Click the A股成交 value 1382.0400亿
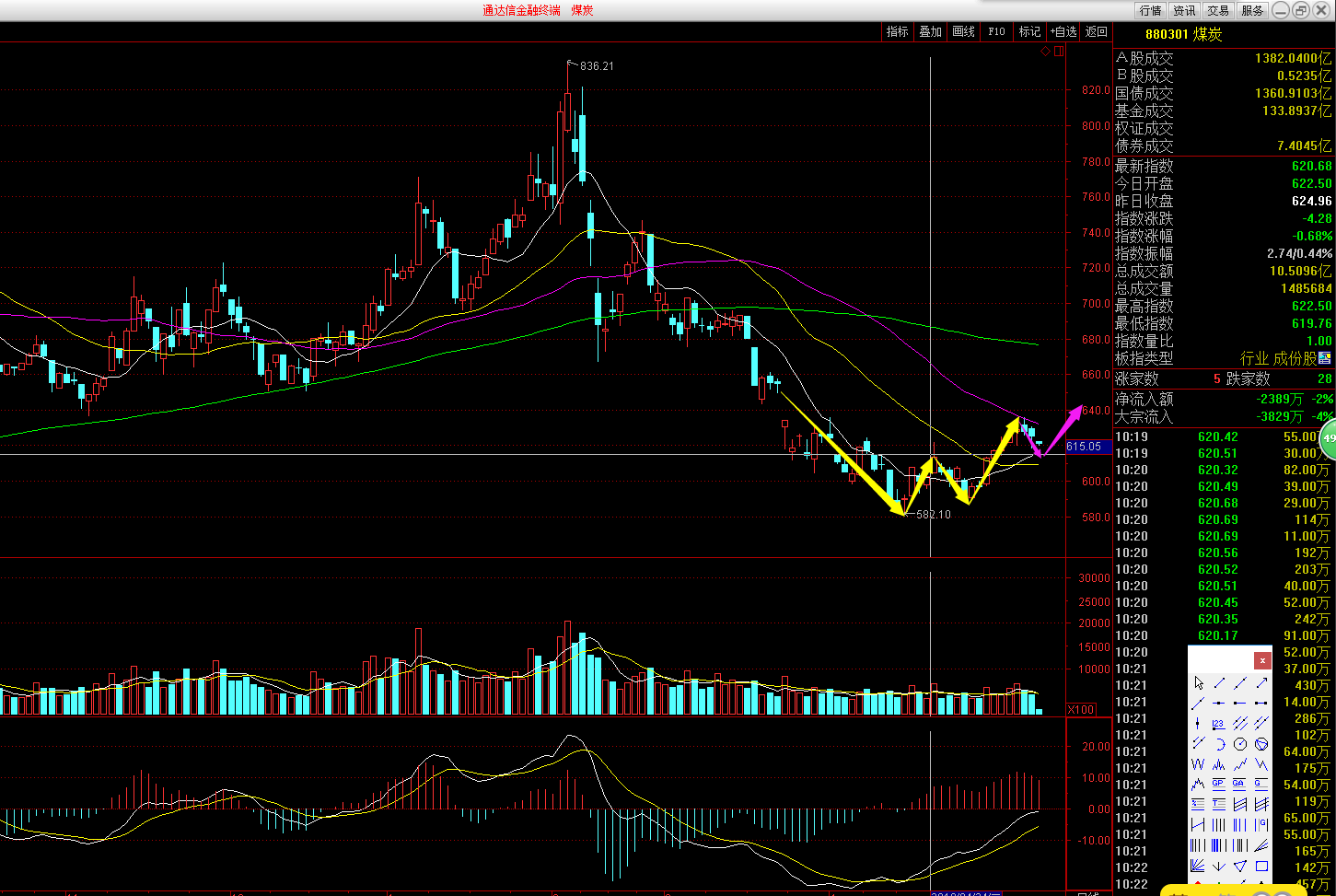 pos(1293,58)
